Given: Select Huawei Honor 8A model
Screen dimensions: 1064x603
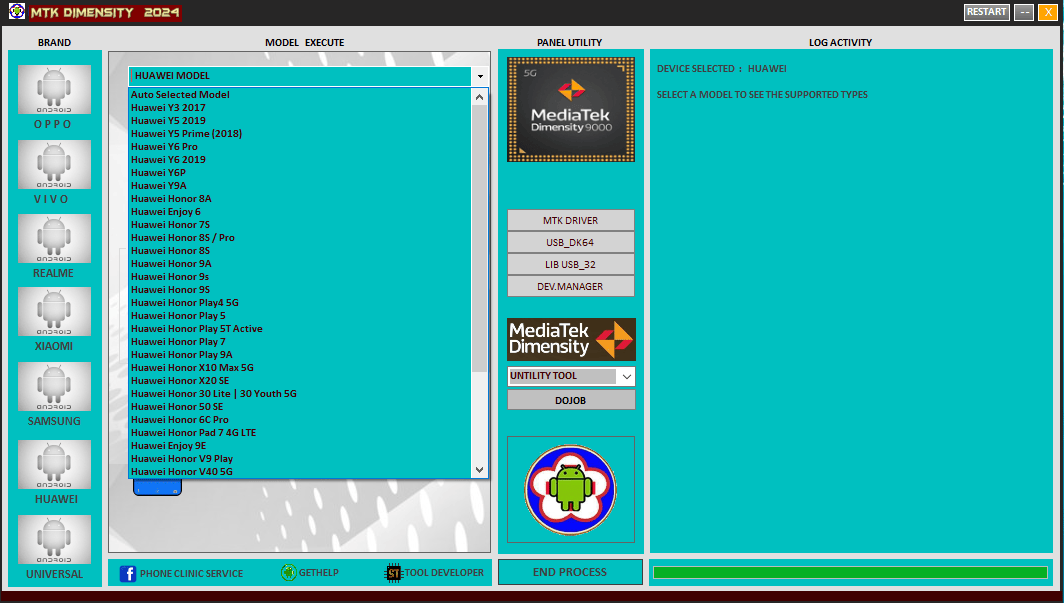Looking at the screenshot, I should pos(299,199).
